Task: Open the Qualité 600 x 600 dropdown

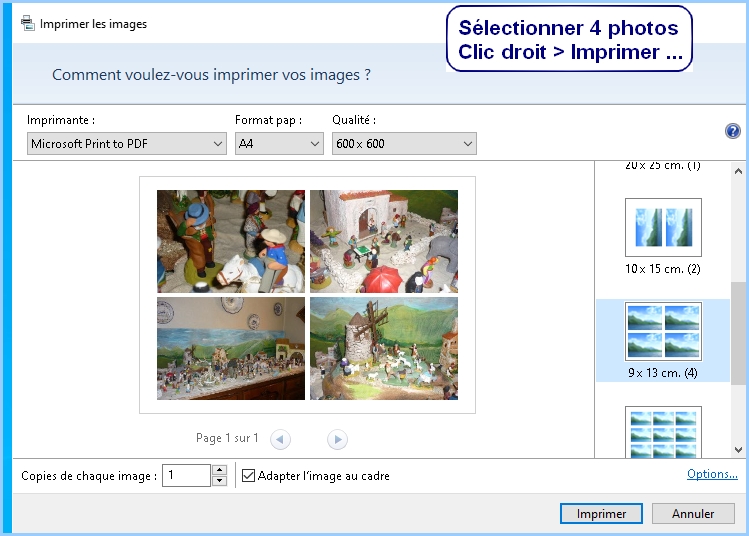Action: pyautogui.click(x=404, y=143)
